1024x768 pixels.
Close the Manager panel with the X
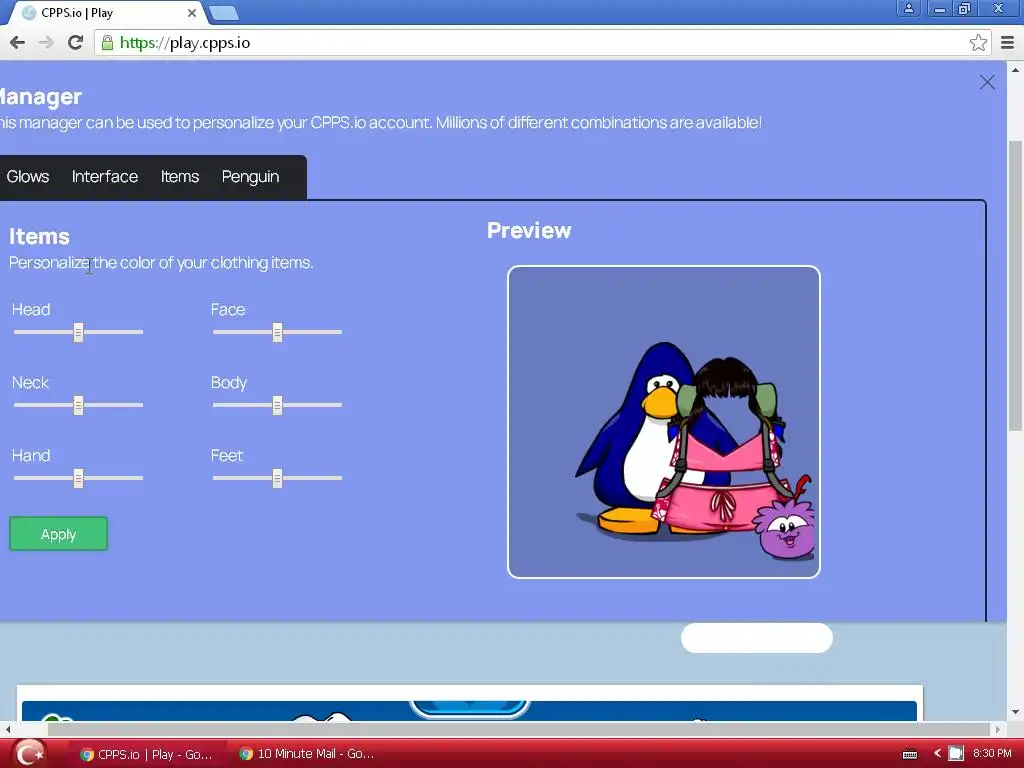point(987,82)
